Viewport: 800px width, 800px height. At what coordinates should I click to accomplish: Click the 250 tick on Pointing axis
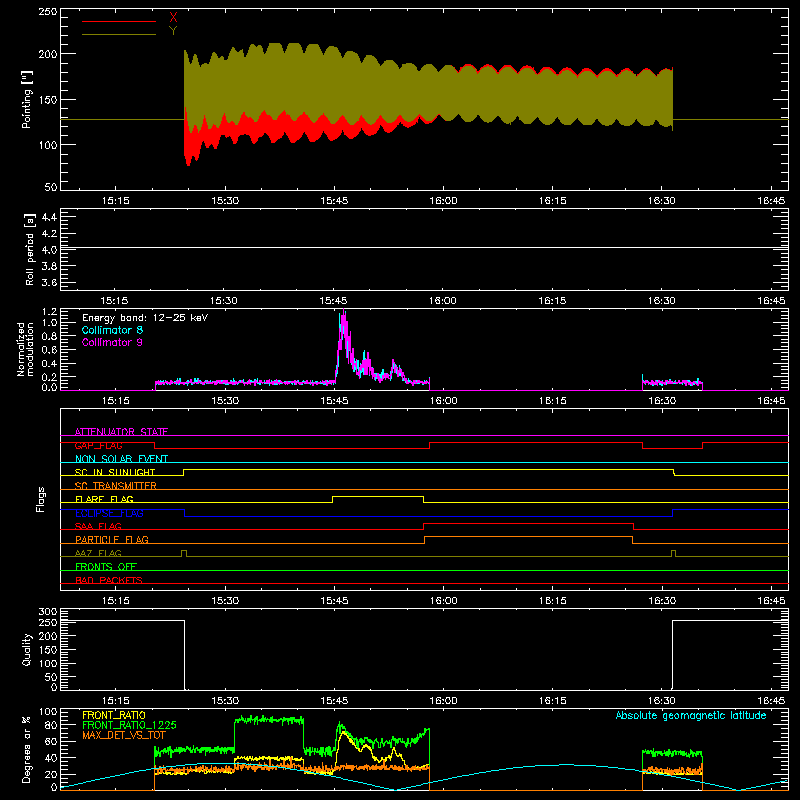tap(48, 12)
